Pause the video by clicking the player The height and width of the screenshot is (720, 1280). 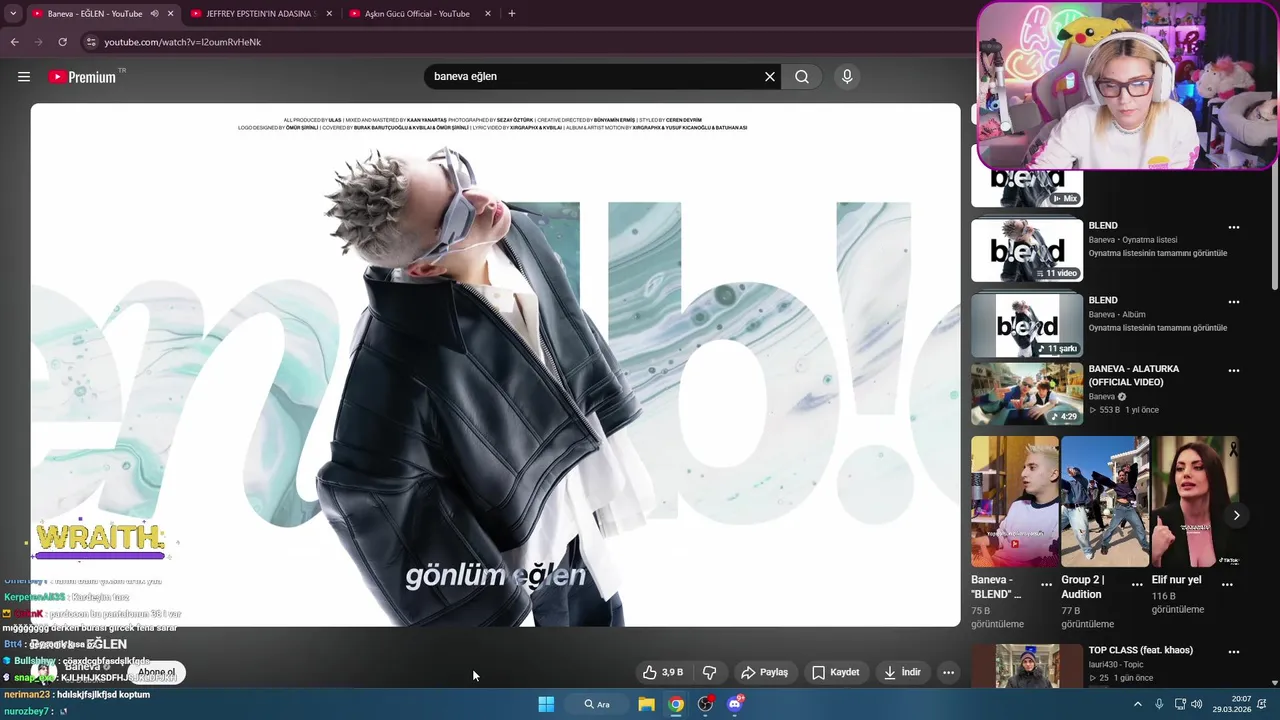click(x=495, y=365)
